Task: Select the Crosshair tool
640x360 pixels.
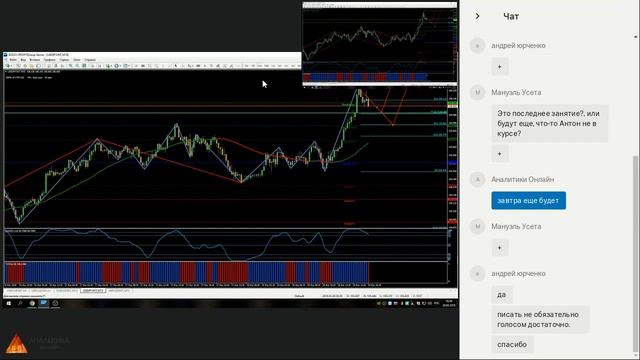Action: click(182, 66)
